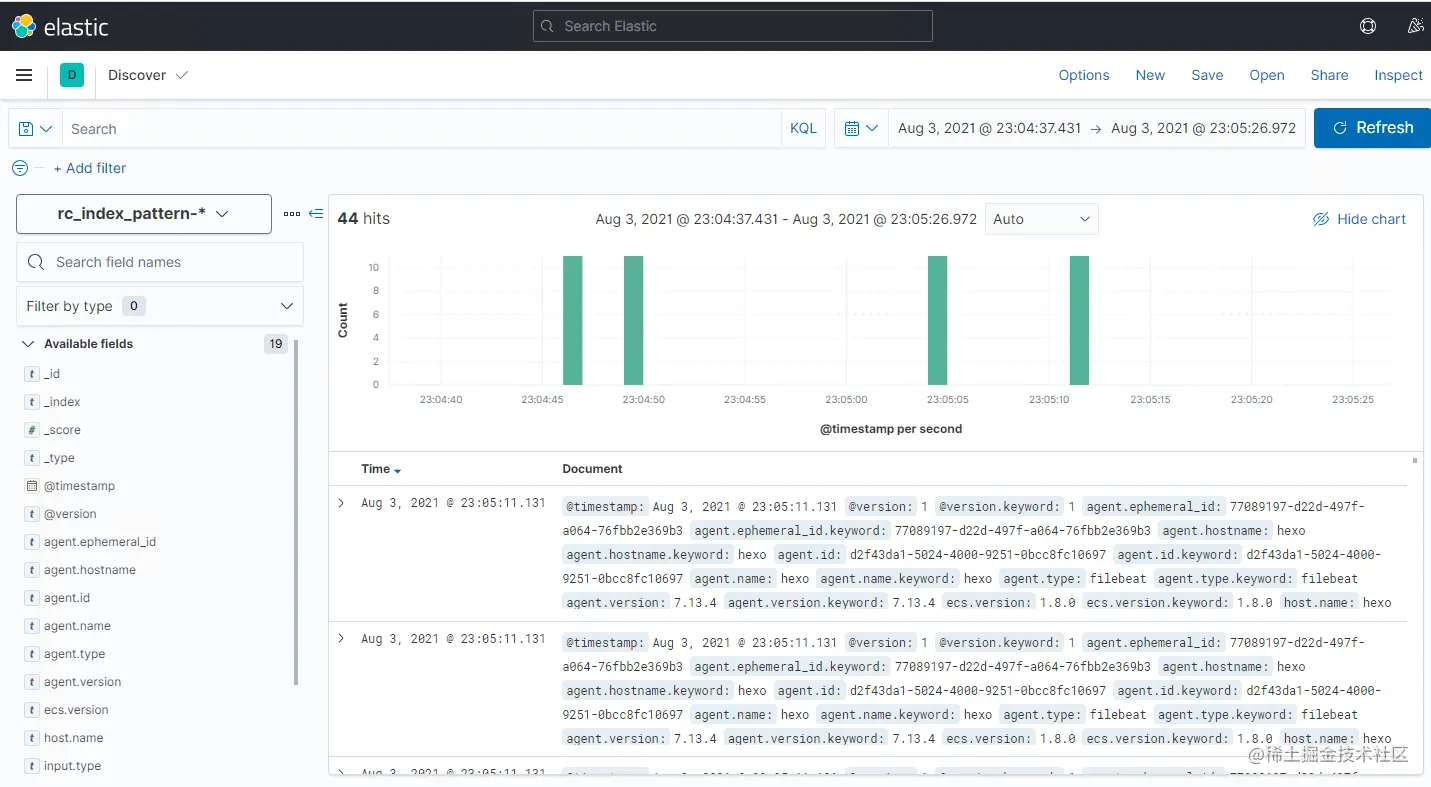
Task: Click Share in the top menu
Action: [x=1329, y=75]
